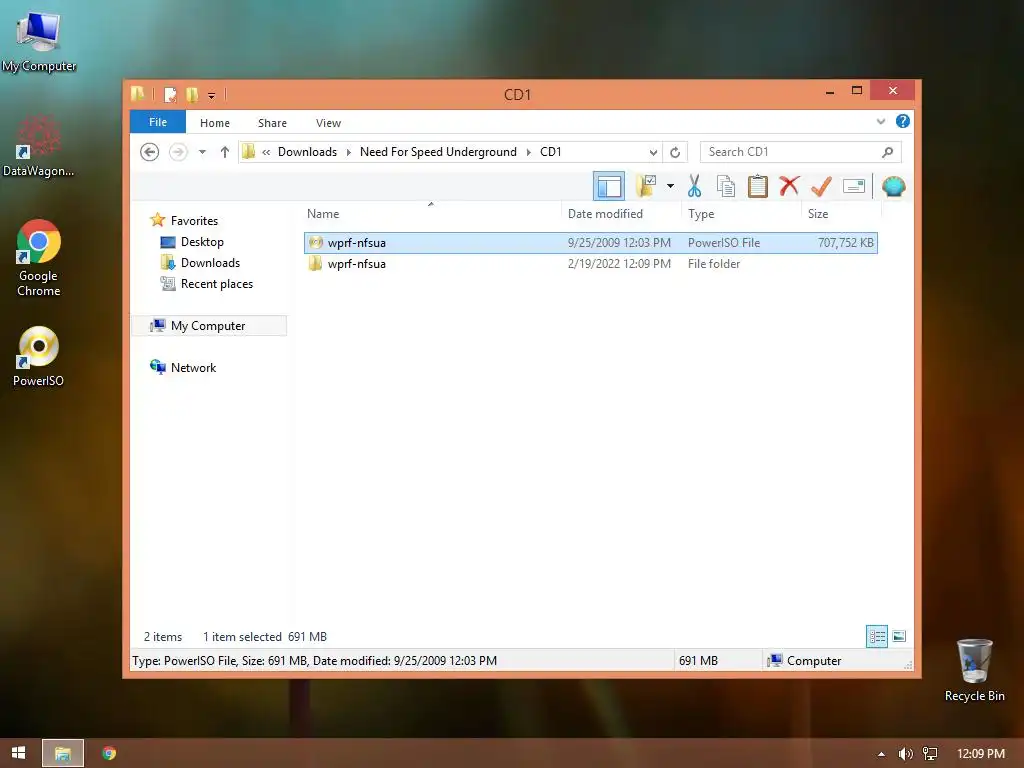Open Desktop in the navigation pane
The height and width of the screenshot is (768, 1024).
point(202,242)
